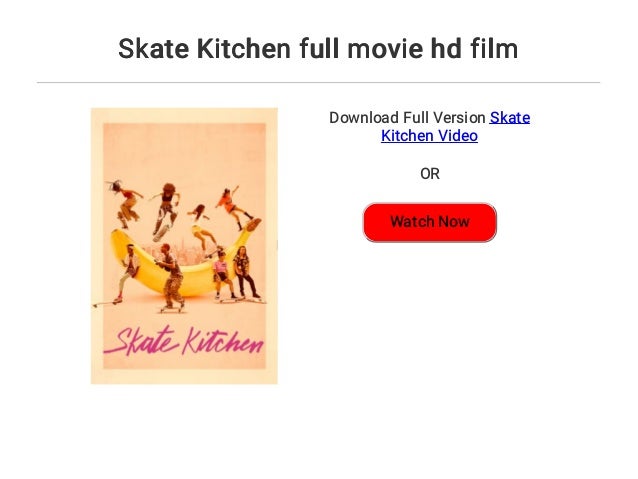Image resolution: width=638 pixels, height=479 pixels.
Task: Click the seated skater in the pink shirt
Action: tap(223, 275)
